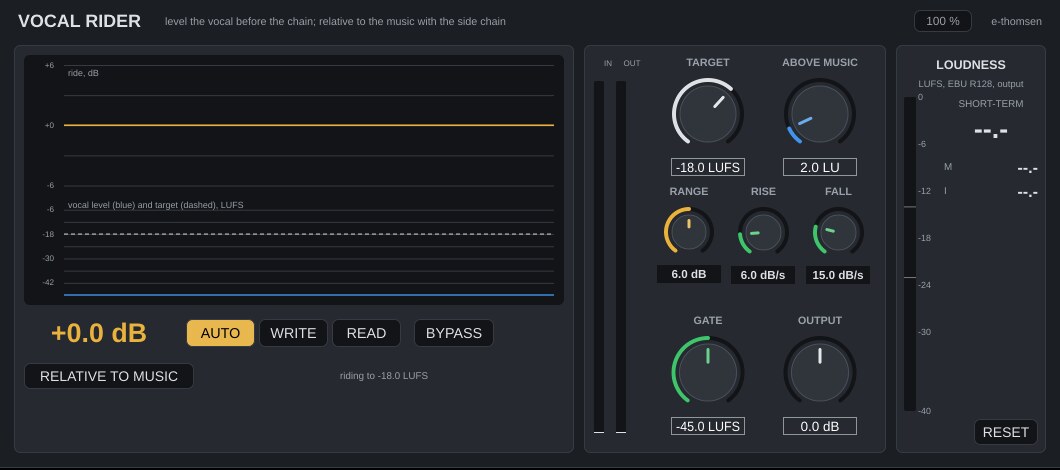1060x470 pixels.
Task: Click the 6.0 dB/s rise value
Action: [x=763, y=275]
